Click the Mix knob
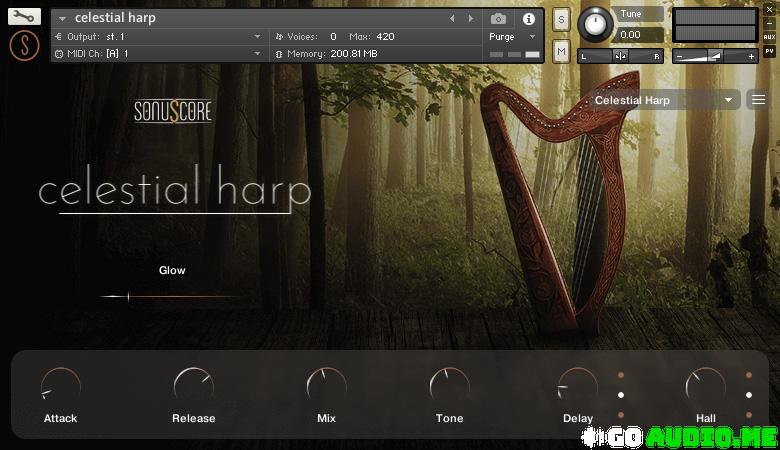Image resolution: width=780 pixels, height=450 pixels. tap(326, 386)
